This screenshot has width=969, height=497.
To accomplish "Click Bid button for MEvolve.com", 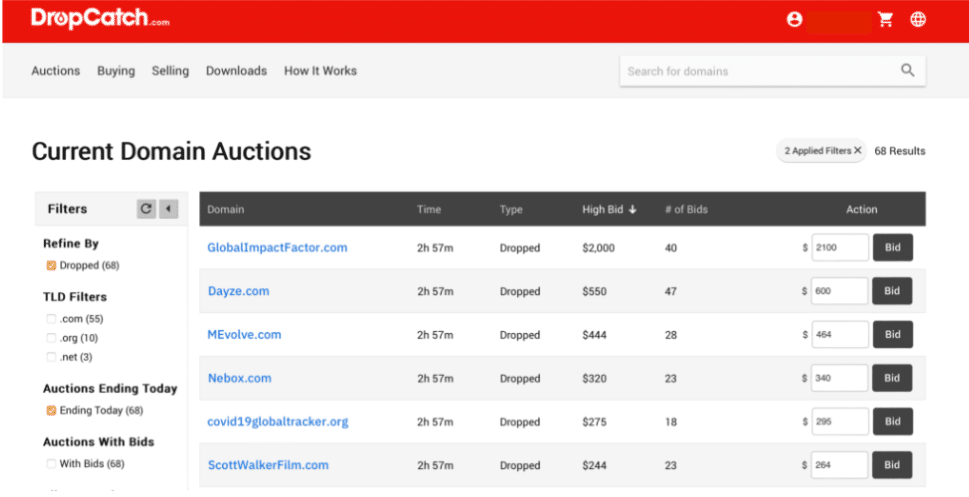I will (892, 334).
